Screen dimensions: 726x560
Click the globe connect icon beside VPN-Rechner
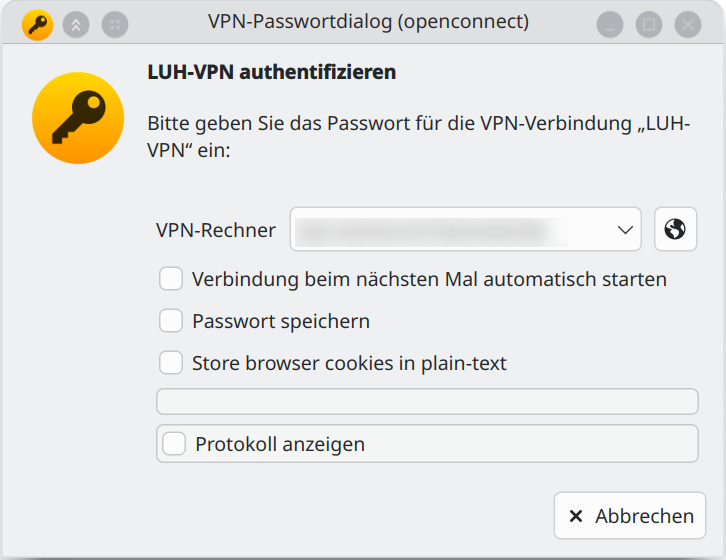tap(675, 230)
